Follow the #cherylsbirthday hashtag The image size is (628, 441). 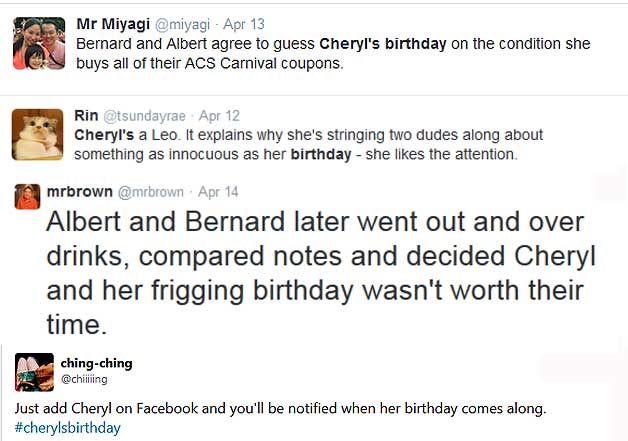(68, 428)
